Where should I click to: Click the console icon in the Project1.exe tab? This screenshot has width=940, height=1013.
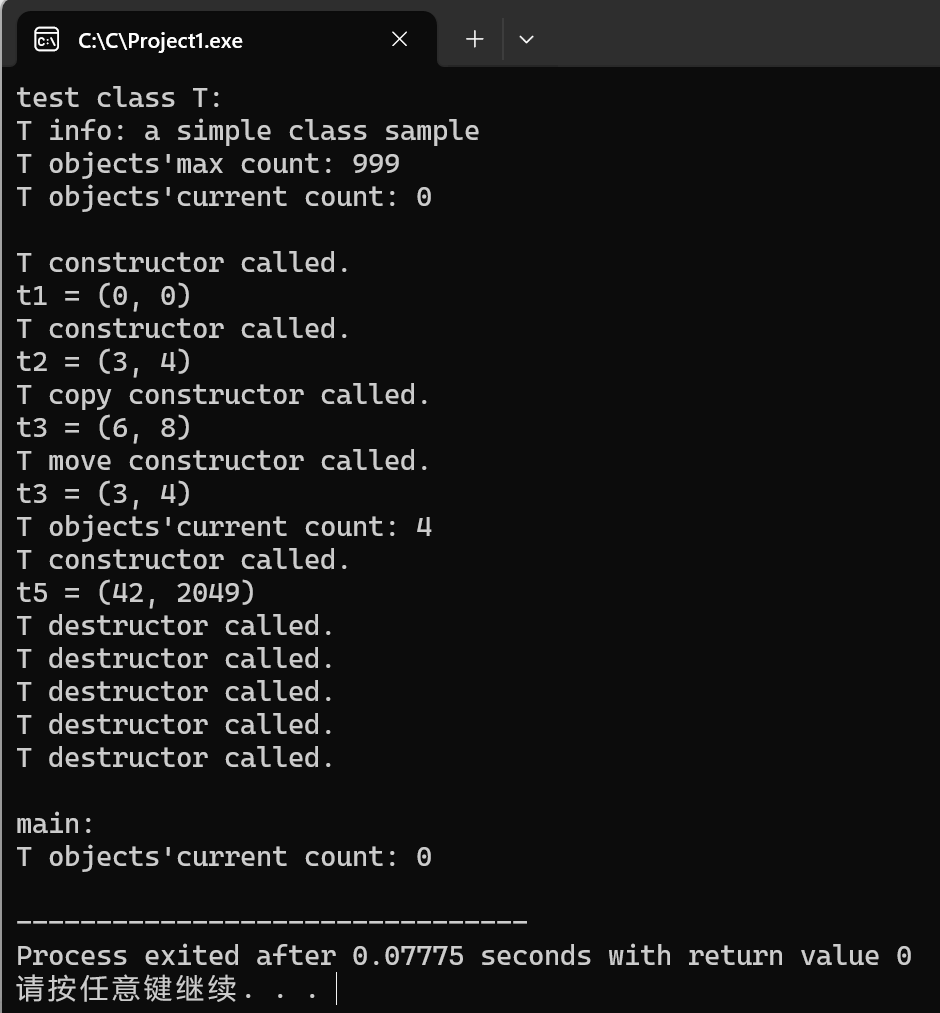pyautogui.click(x=47, y=40)
